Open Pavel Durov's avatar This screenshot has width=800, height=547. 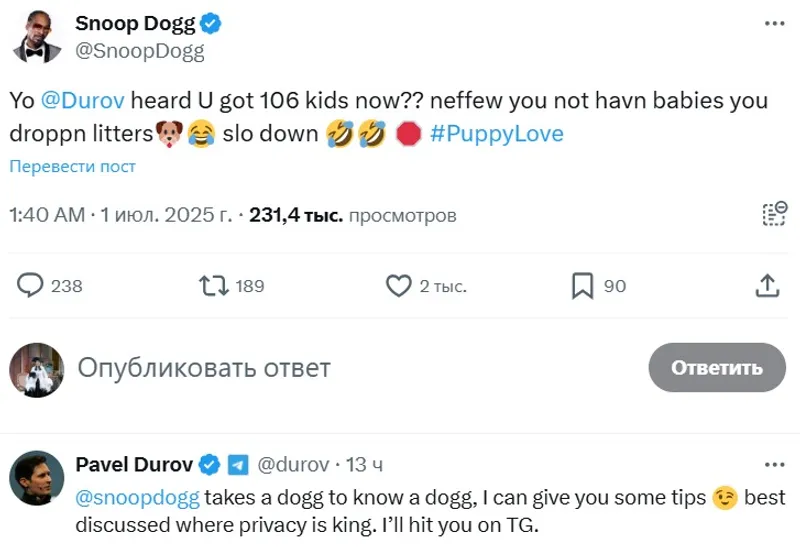tap(37, 479)
